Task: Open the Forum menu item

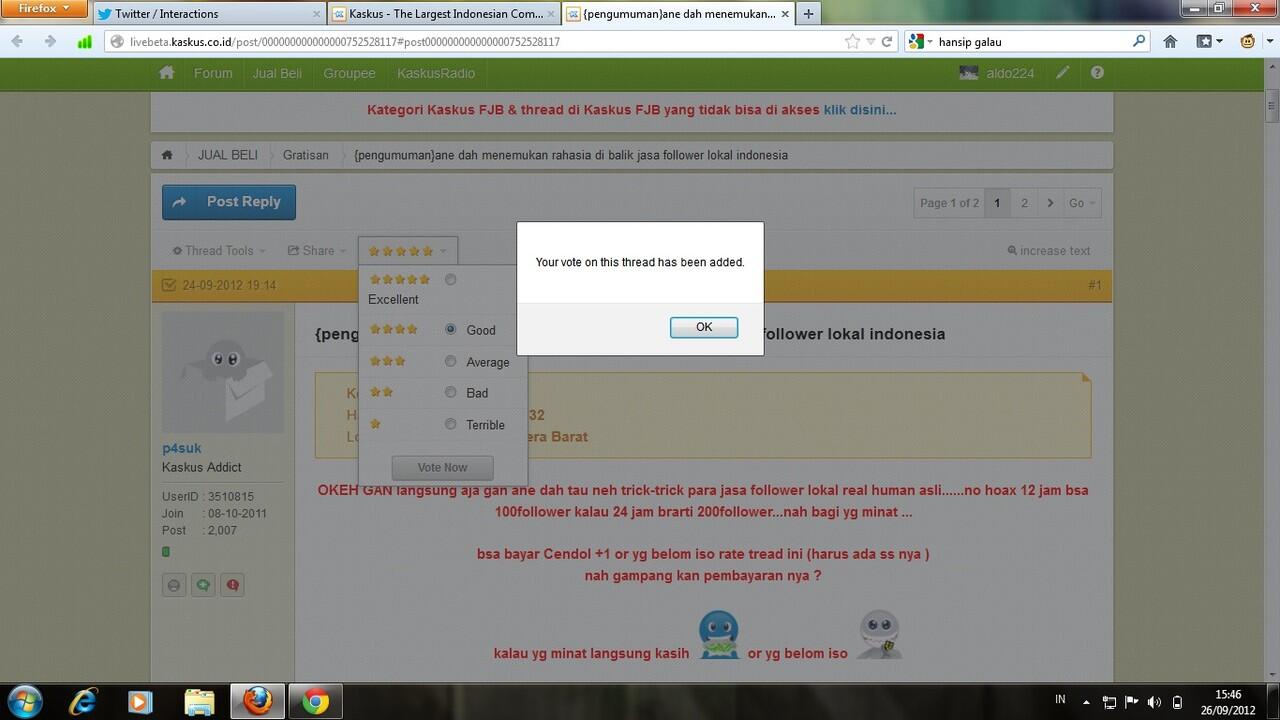Action: (213, 73)
